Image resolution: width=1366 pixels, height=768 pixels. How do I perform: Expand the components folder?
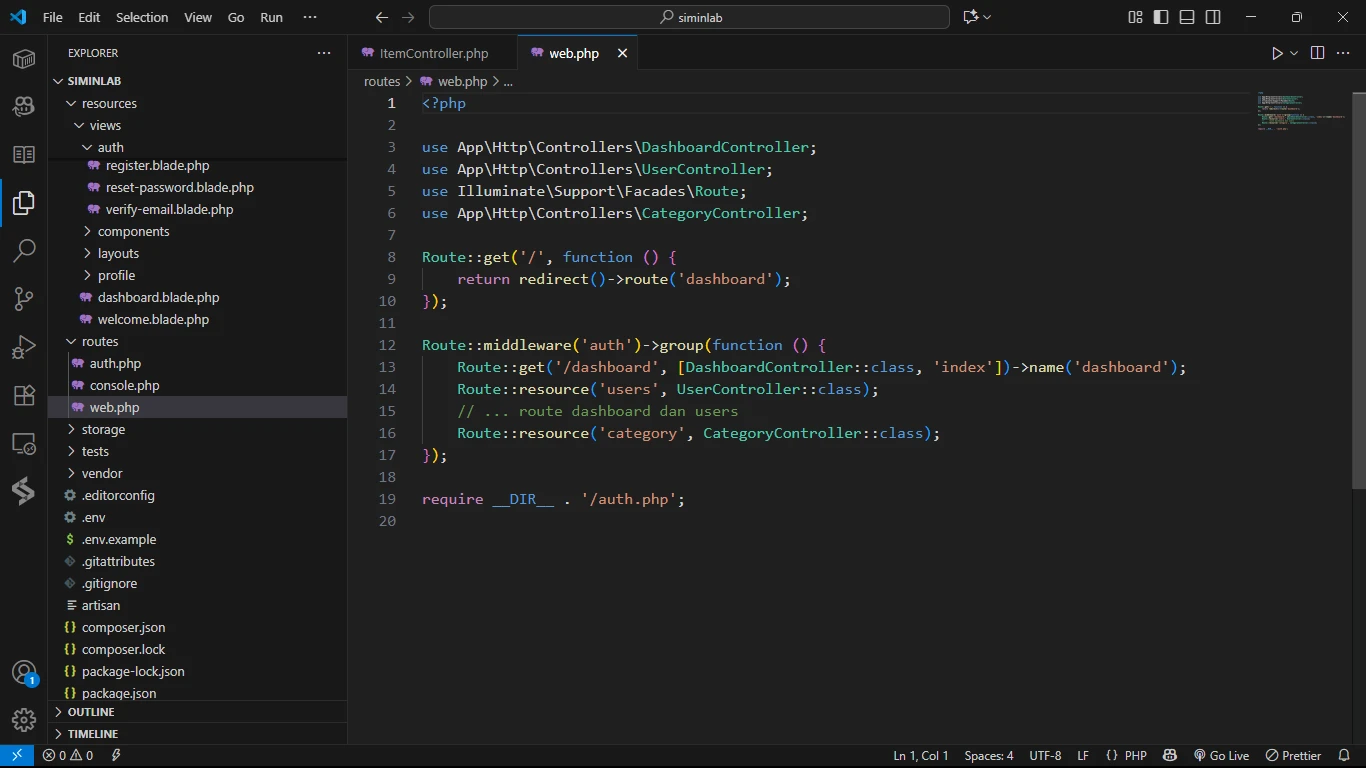(133, 231)
